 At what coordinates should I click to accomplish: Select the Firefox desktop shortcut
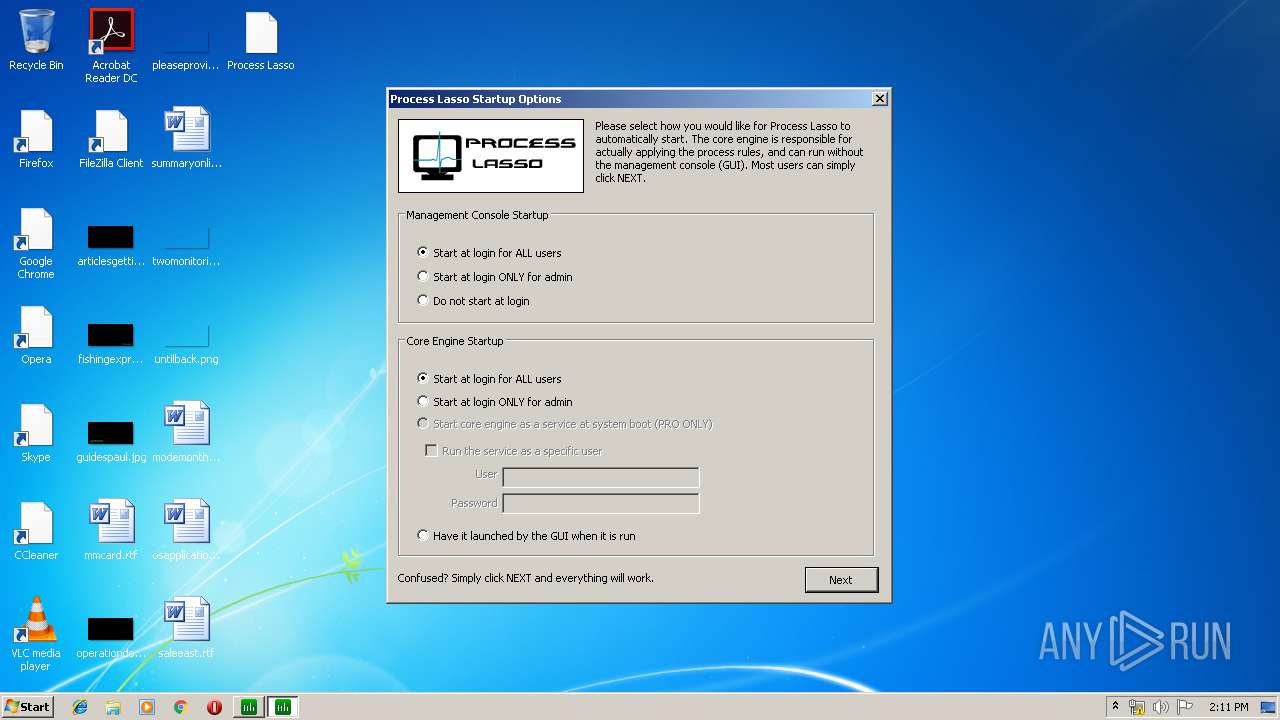click(36, 138)
